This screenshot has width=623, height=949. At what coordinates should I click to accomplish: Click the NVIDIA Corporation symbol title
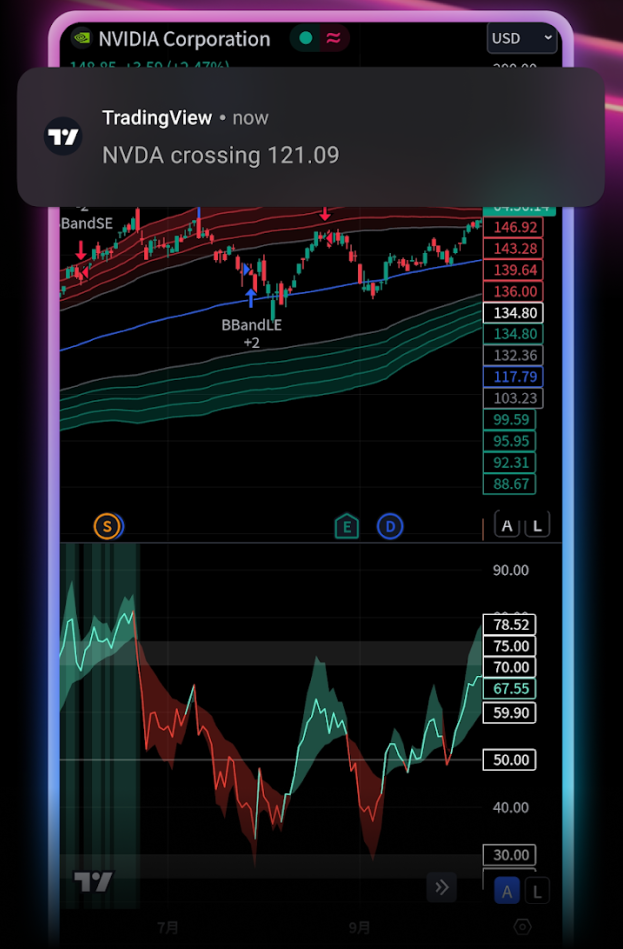coord(184,39)
